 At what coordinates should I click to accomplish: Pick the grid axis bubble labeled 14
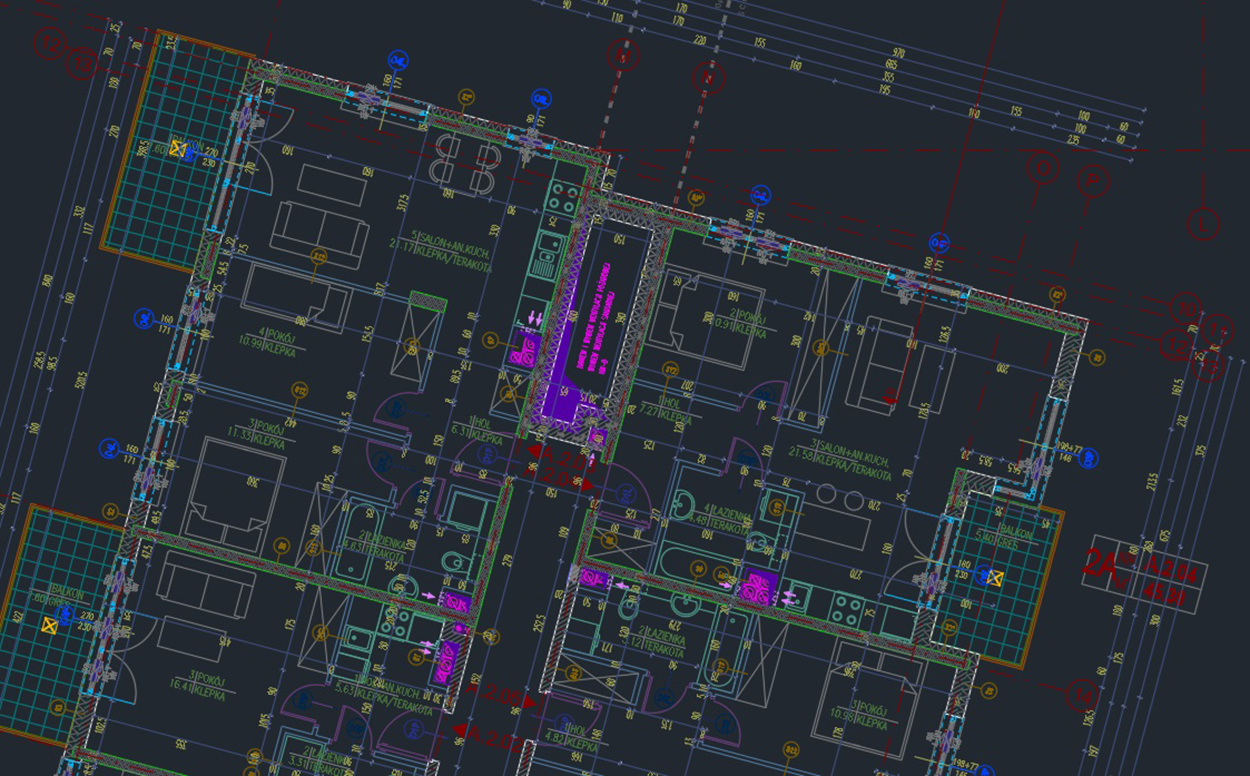pos(1081,693)
